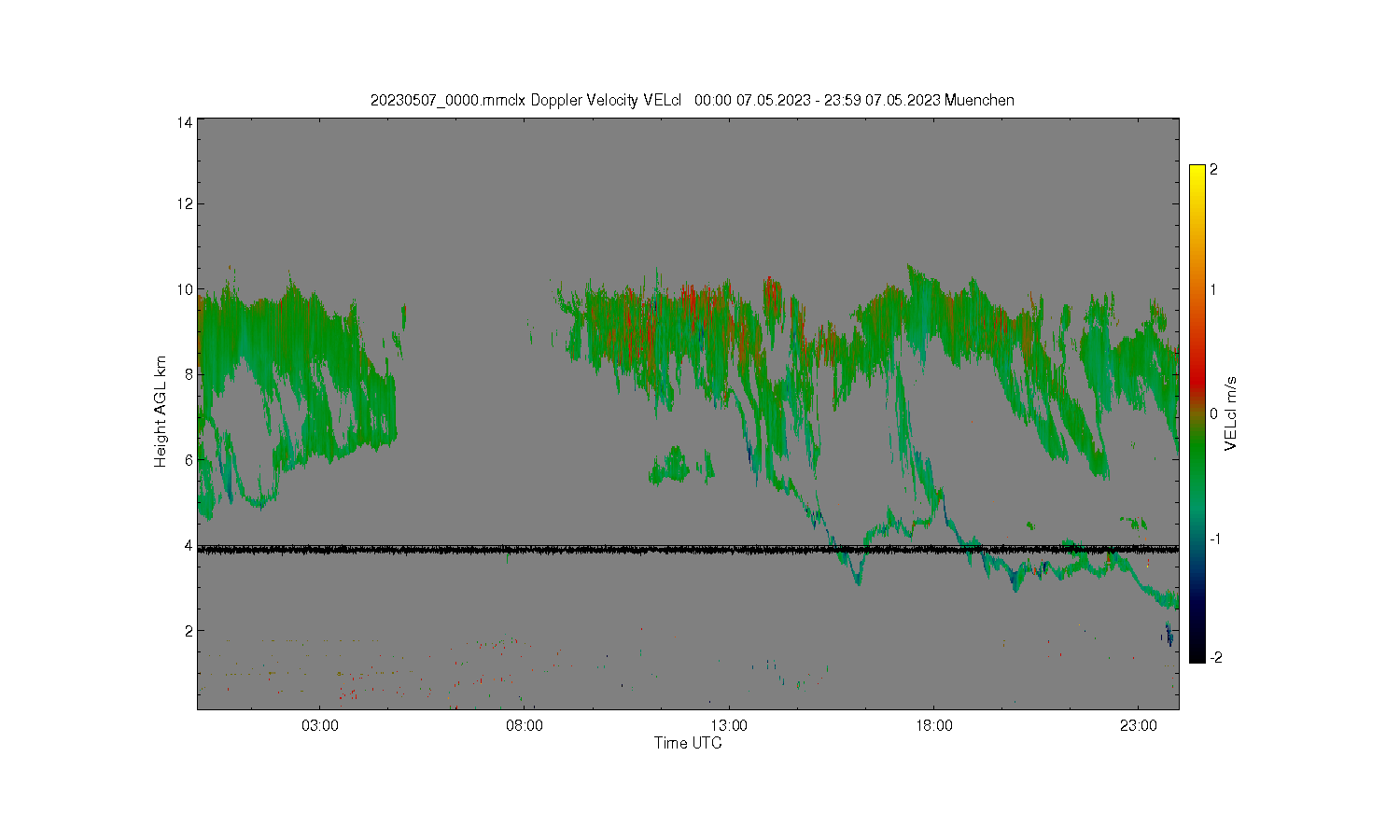The image size is (1400, 840).
Task: Click the 'Height AGL km' y-axis label
Action: coord(161,412)
